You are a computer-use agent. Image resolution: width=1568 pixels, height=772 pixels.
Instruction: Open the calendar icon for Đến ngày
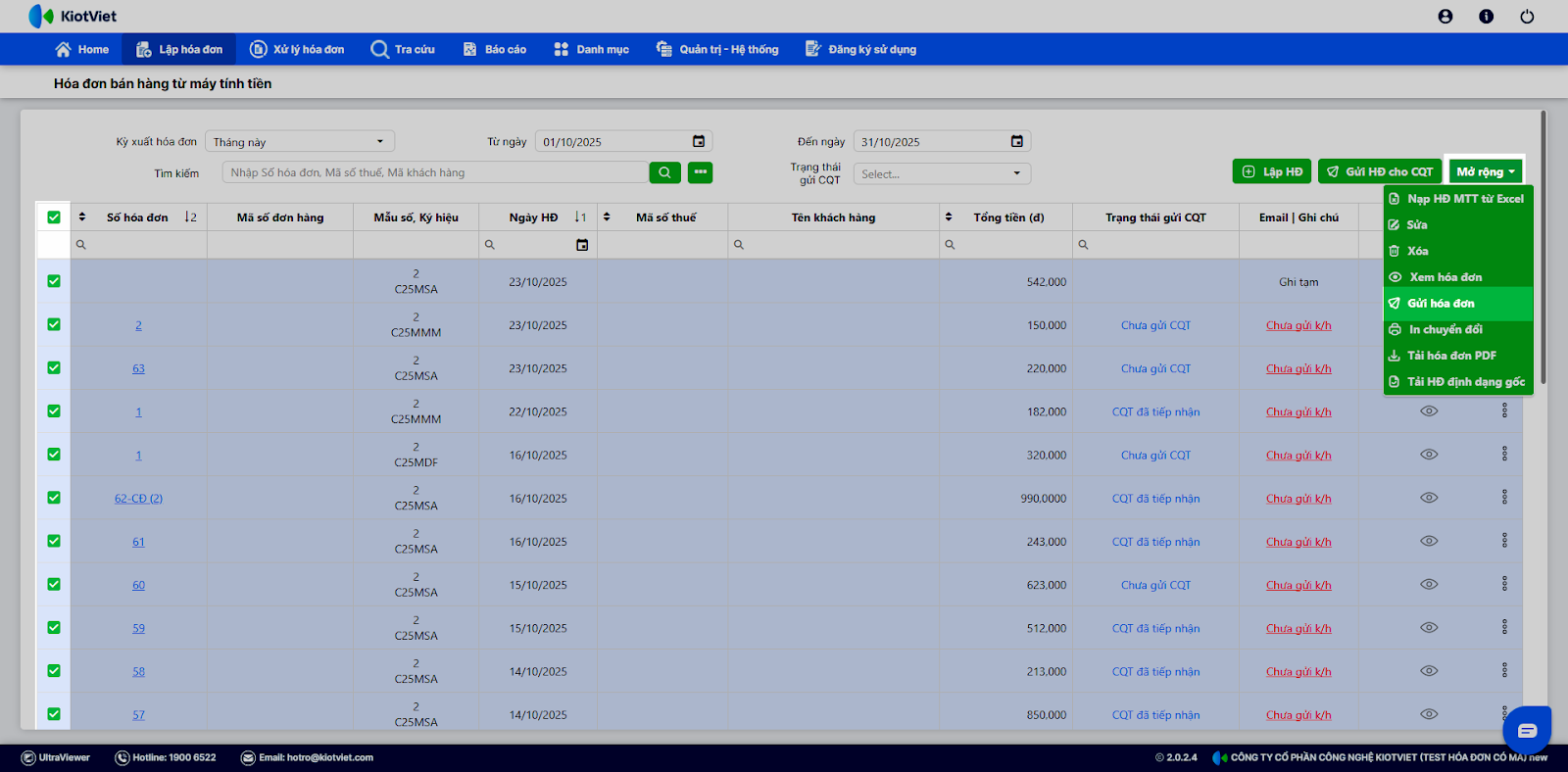tap(1017, 142)
